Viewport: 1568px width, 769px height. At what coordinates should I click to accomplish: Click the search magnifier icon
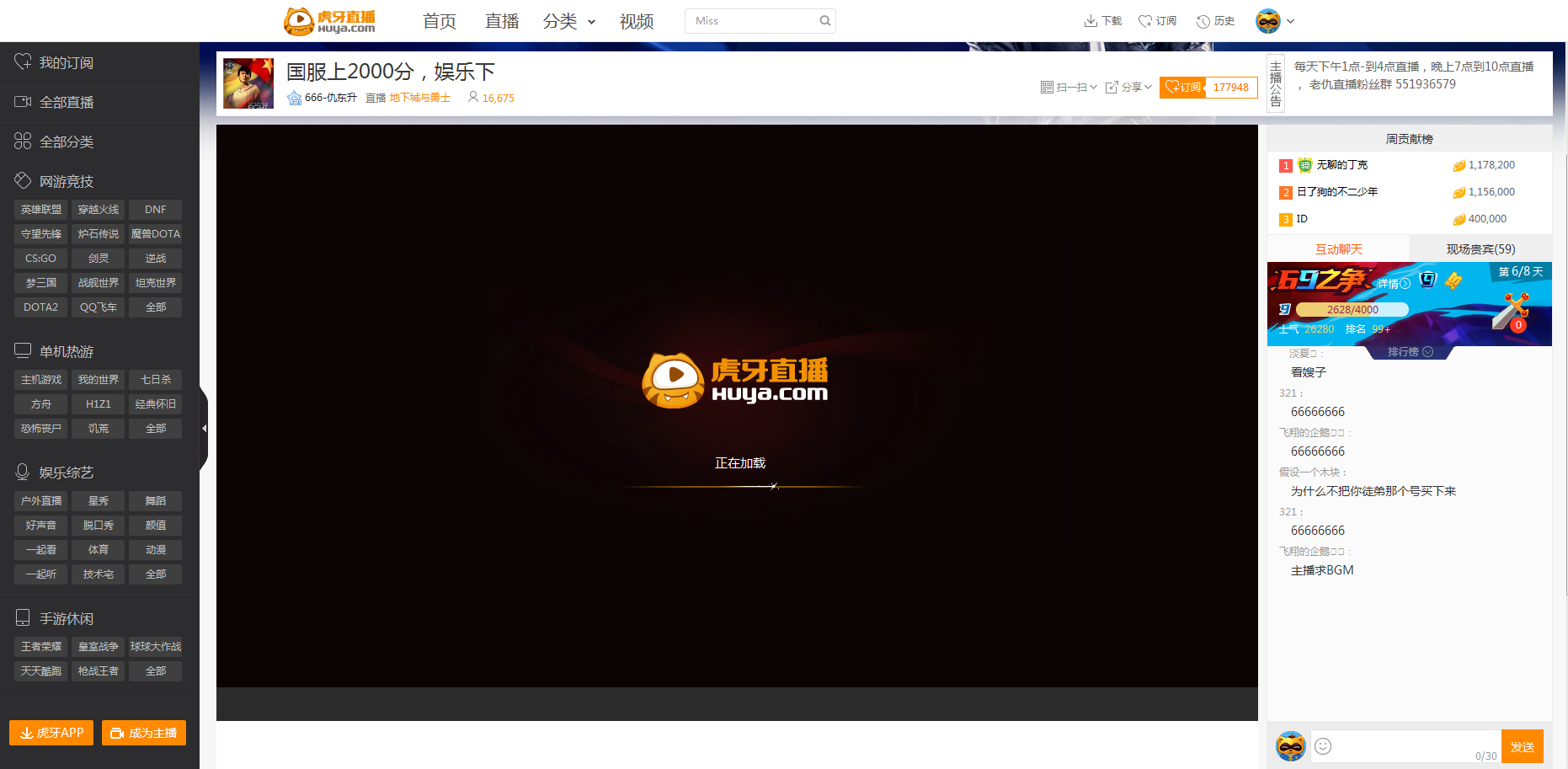[825, 21]
